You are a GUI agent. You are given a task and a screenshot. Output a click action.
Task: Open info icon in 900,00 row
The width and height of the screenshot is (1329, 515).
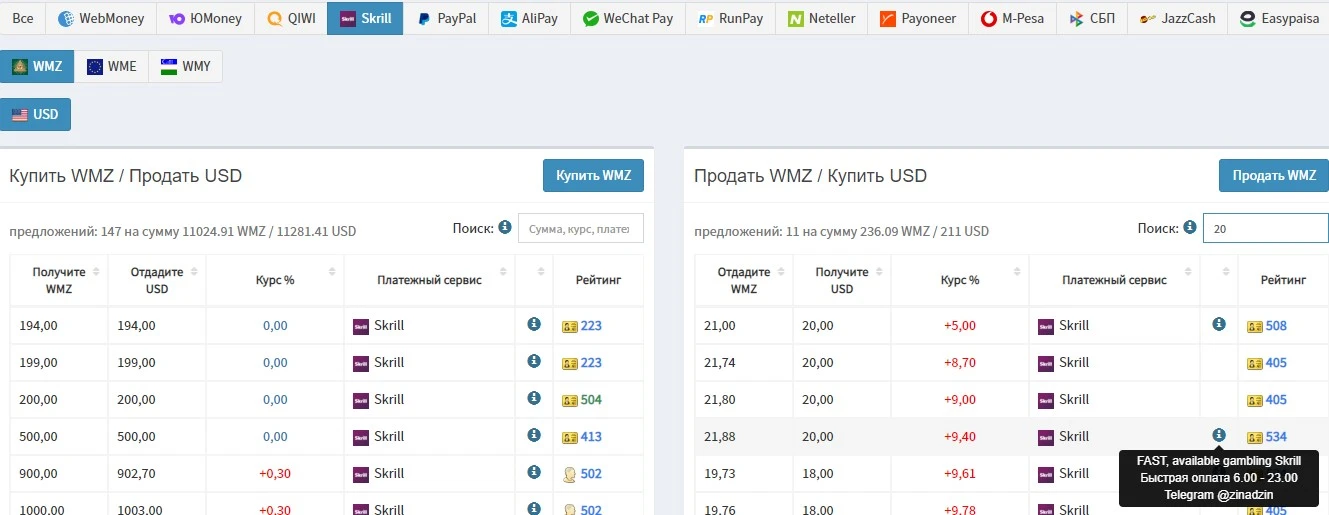click(534, 472)
